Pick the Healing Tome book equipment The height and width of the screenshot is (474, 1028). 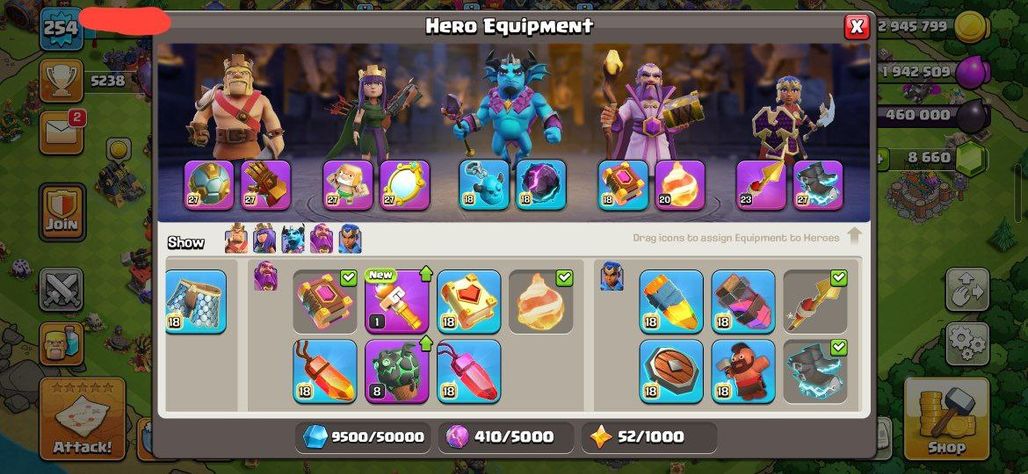click(469, 302)
